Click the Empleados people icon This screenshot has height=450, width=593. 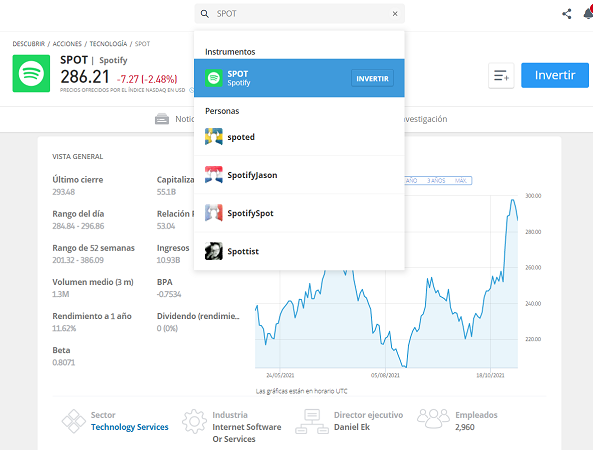pos(433,419)
